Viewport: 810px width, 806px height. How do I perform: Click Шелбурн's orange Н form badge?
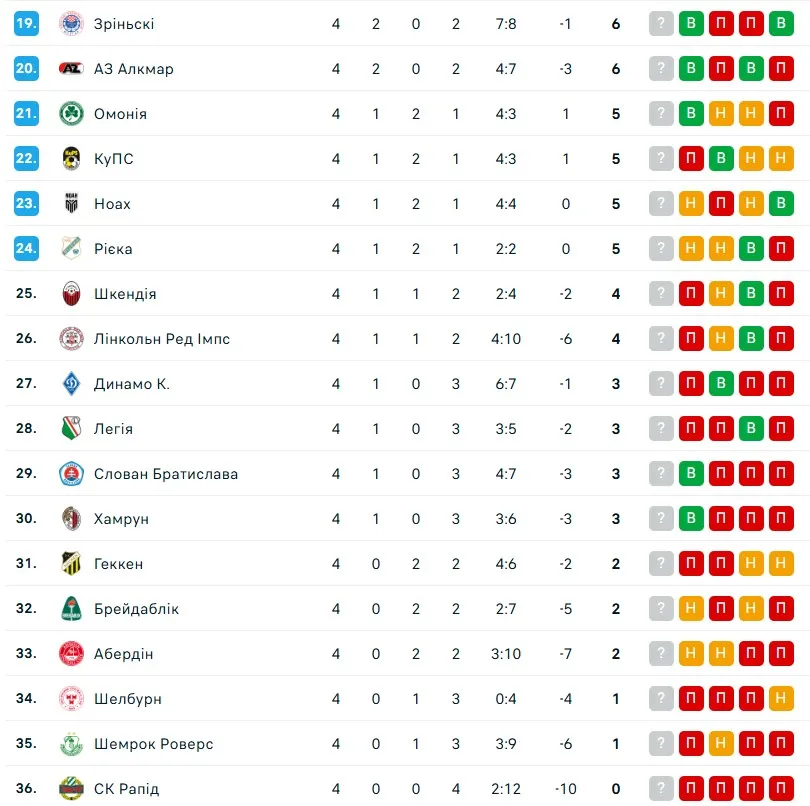pyautogui.click(x=781, y=699)
